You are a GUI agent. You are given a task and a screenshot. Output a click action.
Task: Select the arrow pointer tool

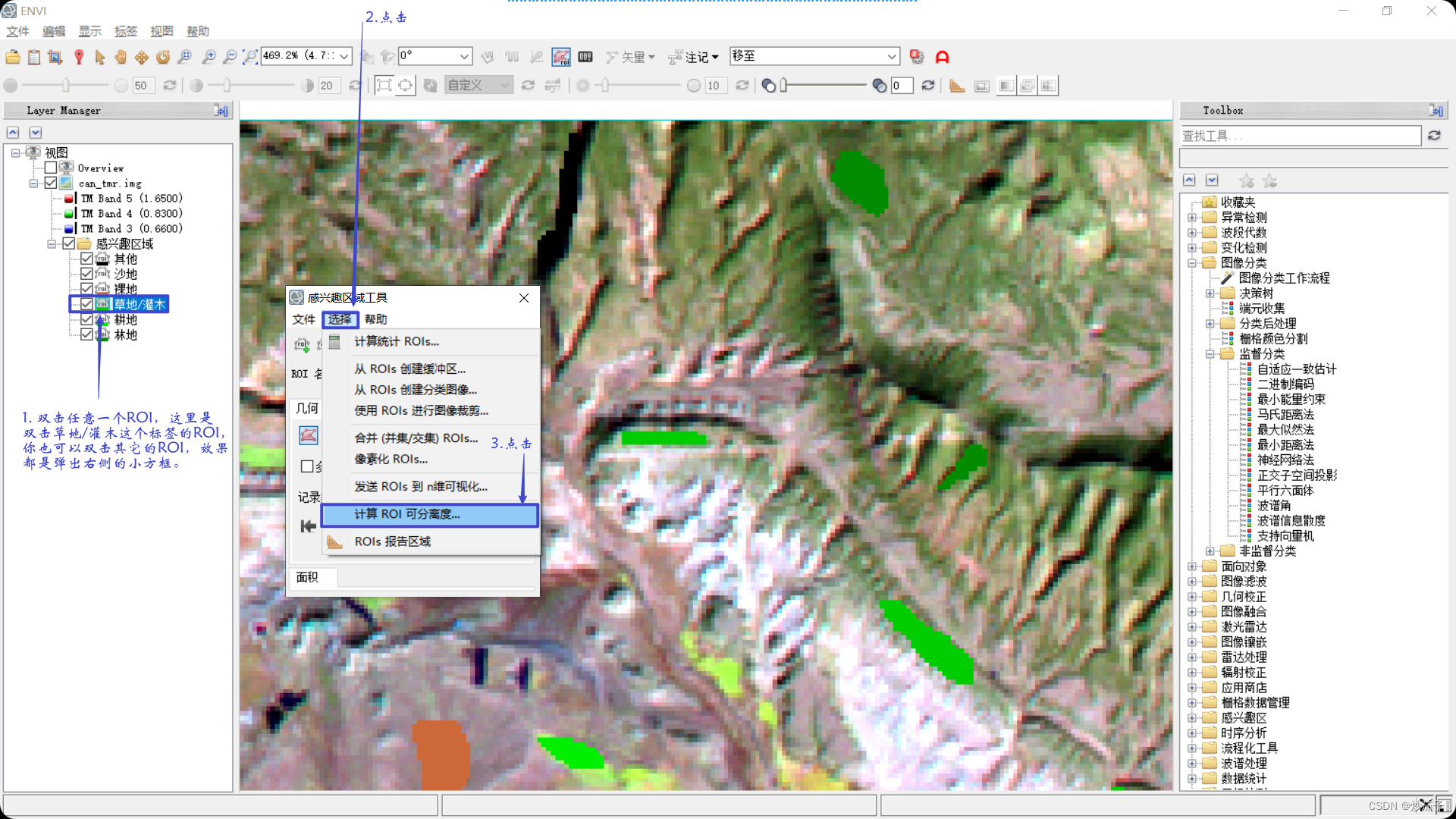point(100,57)
